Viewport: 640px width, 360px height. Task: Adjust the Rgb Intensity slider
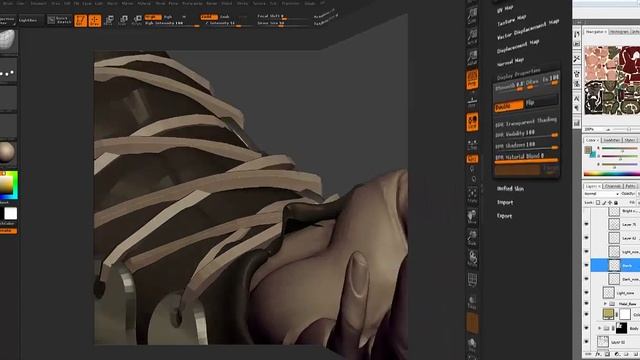172,24
